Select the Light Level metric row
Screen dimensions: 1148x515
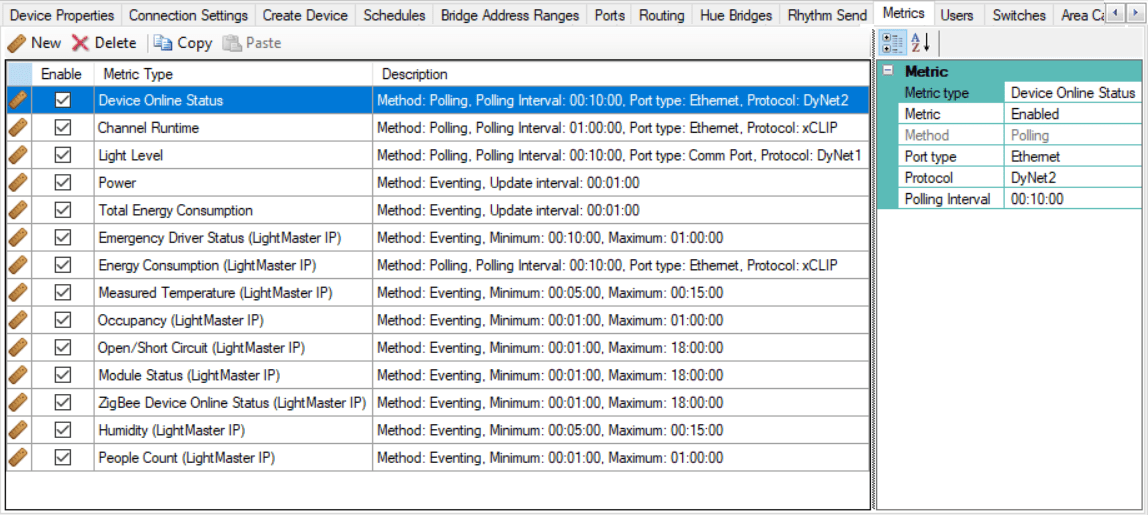click(x=438, y=155)
